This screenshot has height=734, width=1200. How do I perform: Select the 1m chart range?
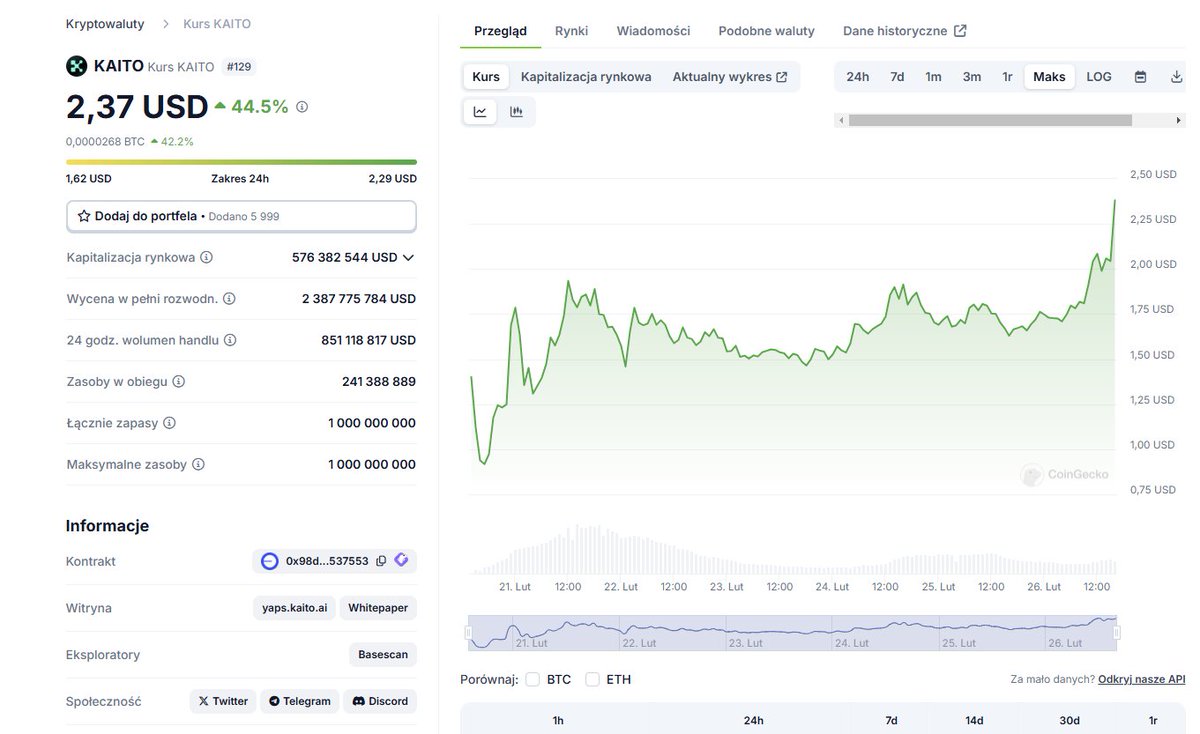pos(933,77)
